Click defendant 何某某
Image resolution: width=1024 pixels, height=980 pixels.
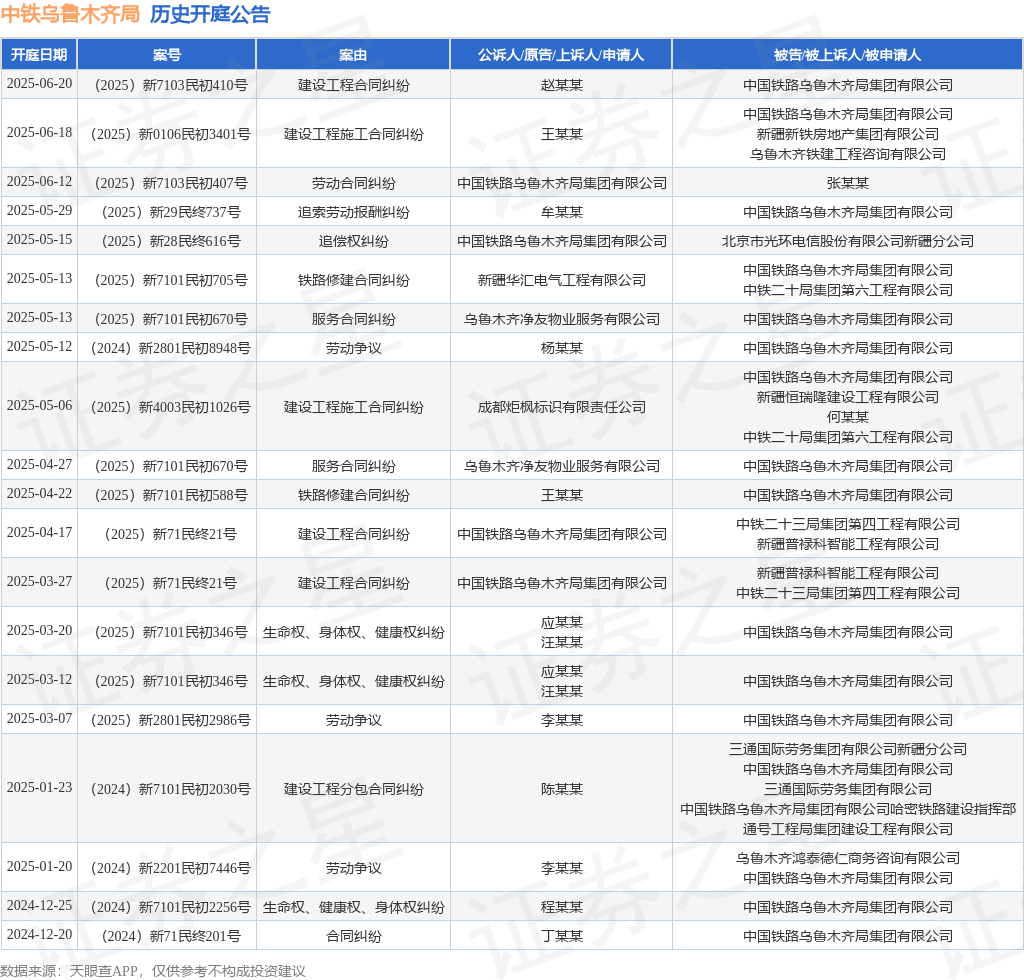click(x=847, y=417)
